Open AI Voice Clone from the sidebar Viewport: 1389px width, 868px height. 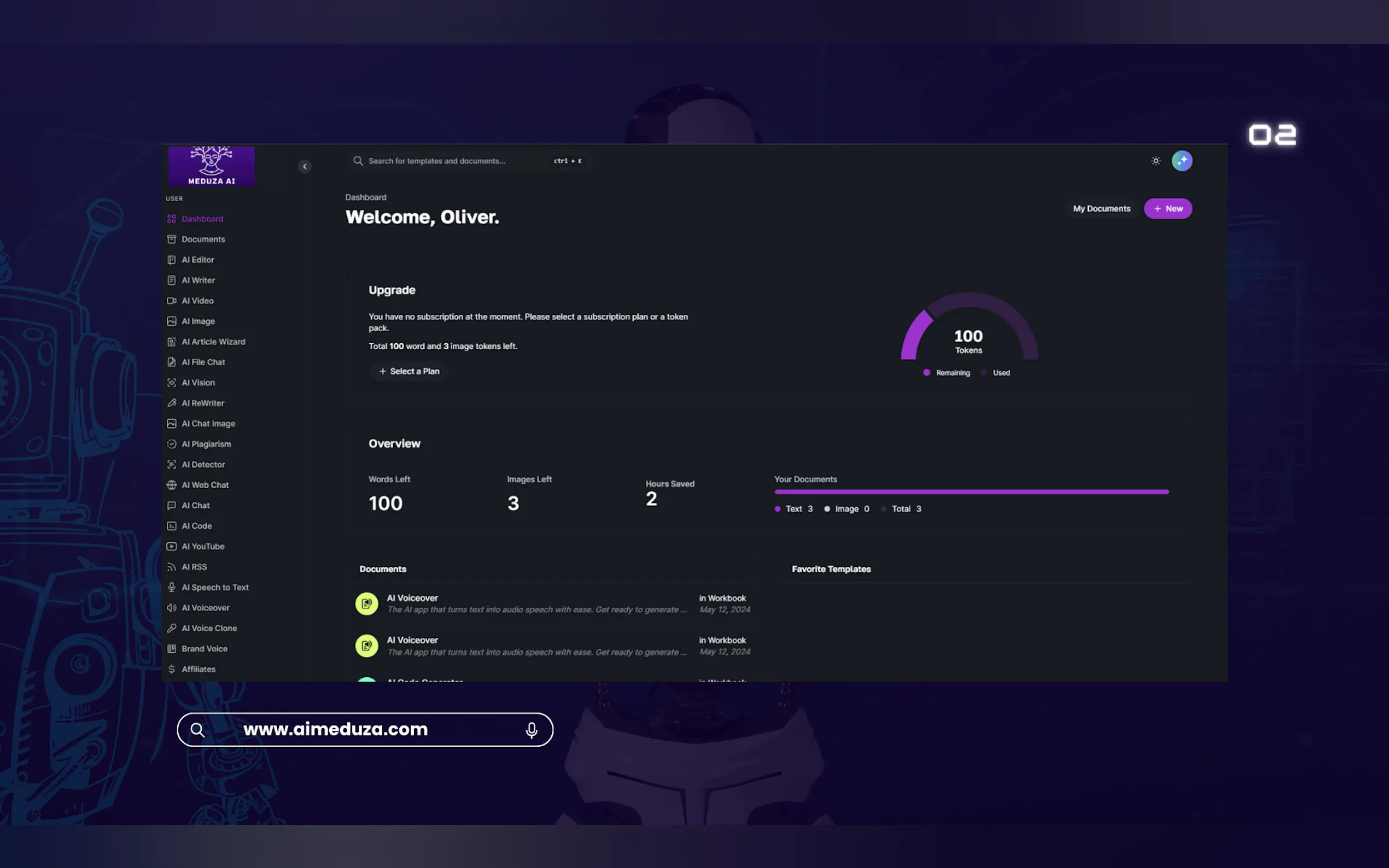point(208,628)
